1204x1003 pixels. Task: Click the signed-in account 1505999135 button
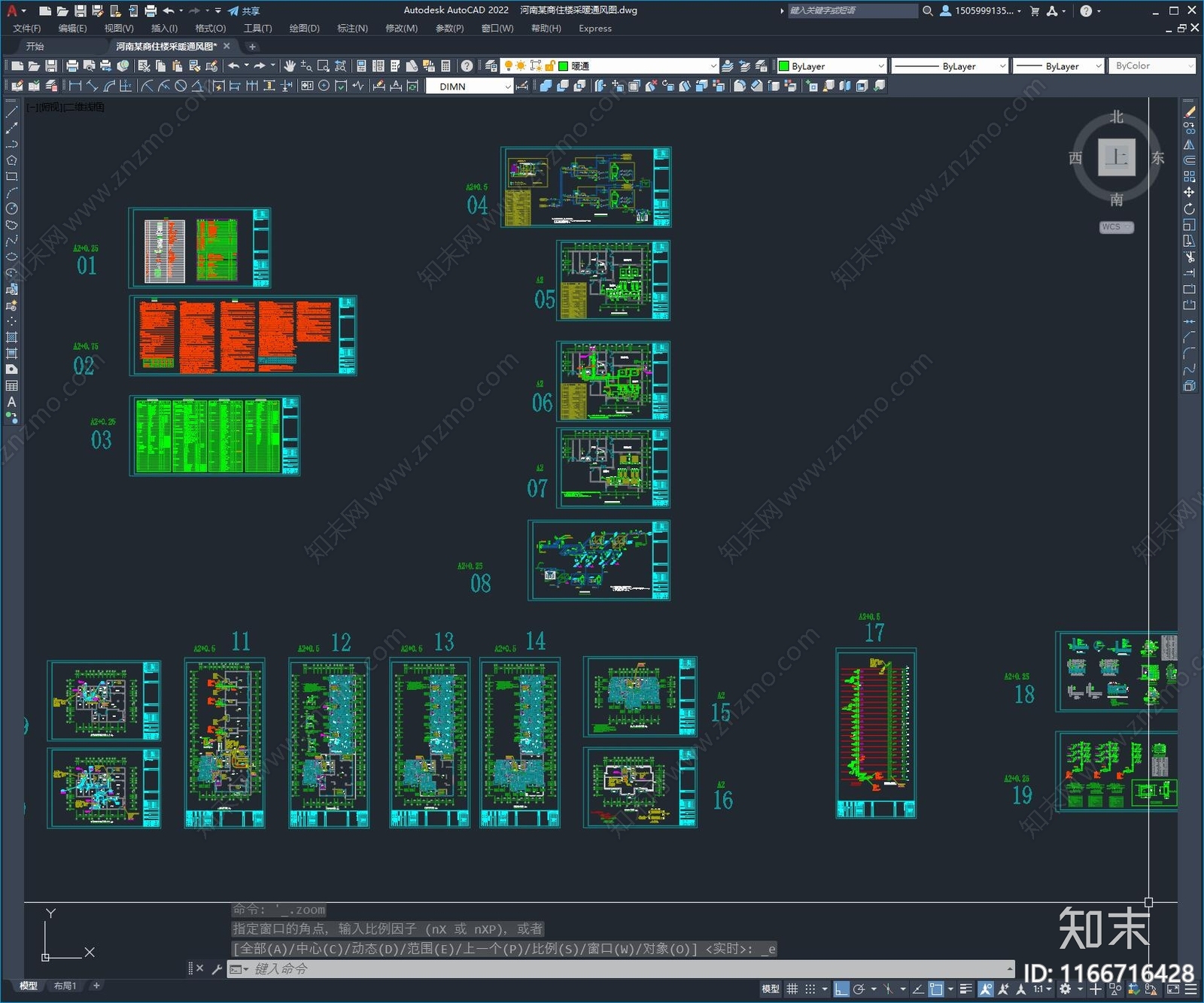coord(982,11)
